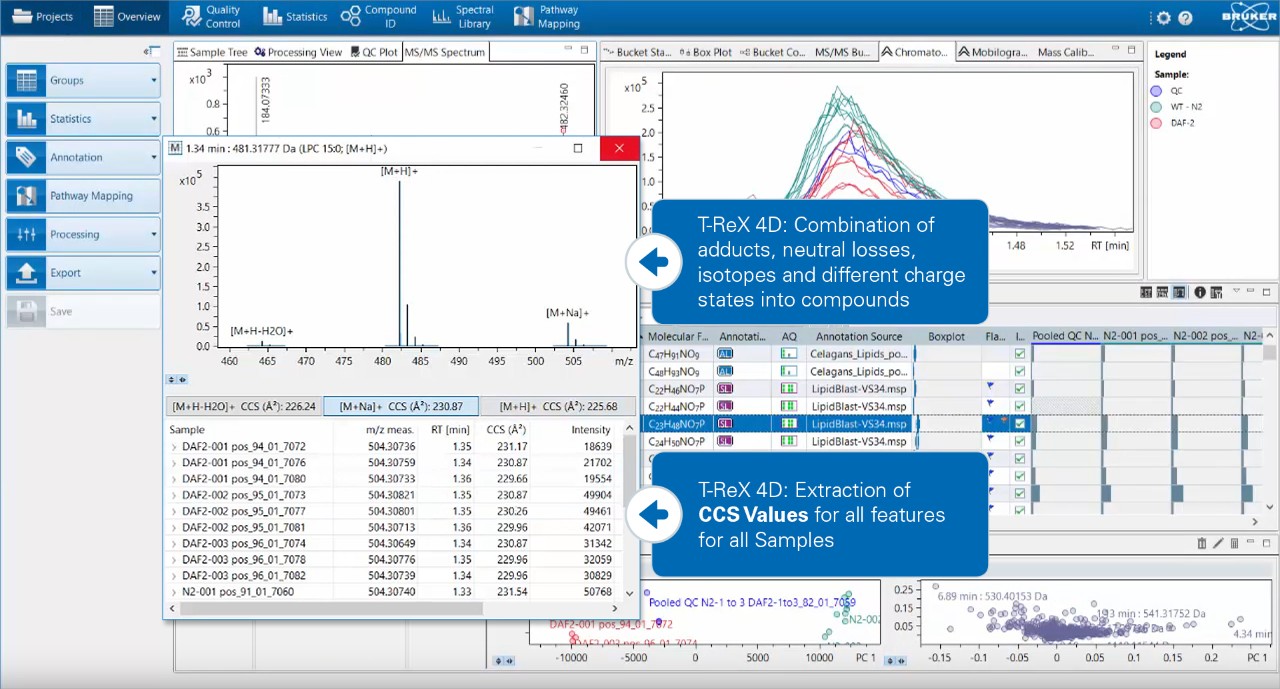
Task: Click the info icon above the bucket table
Action: click(x=1199, y=293)
